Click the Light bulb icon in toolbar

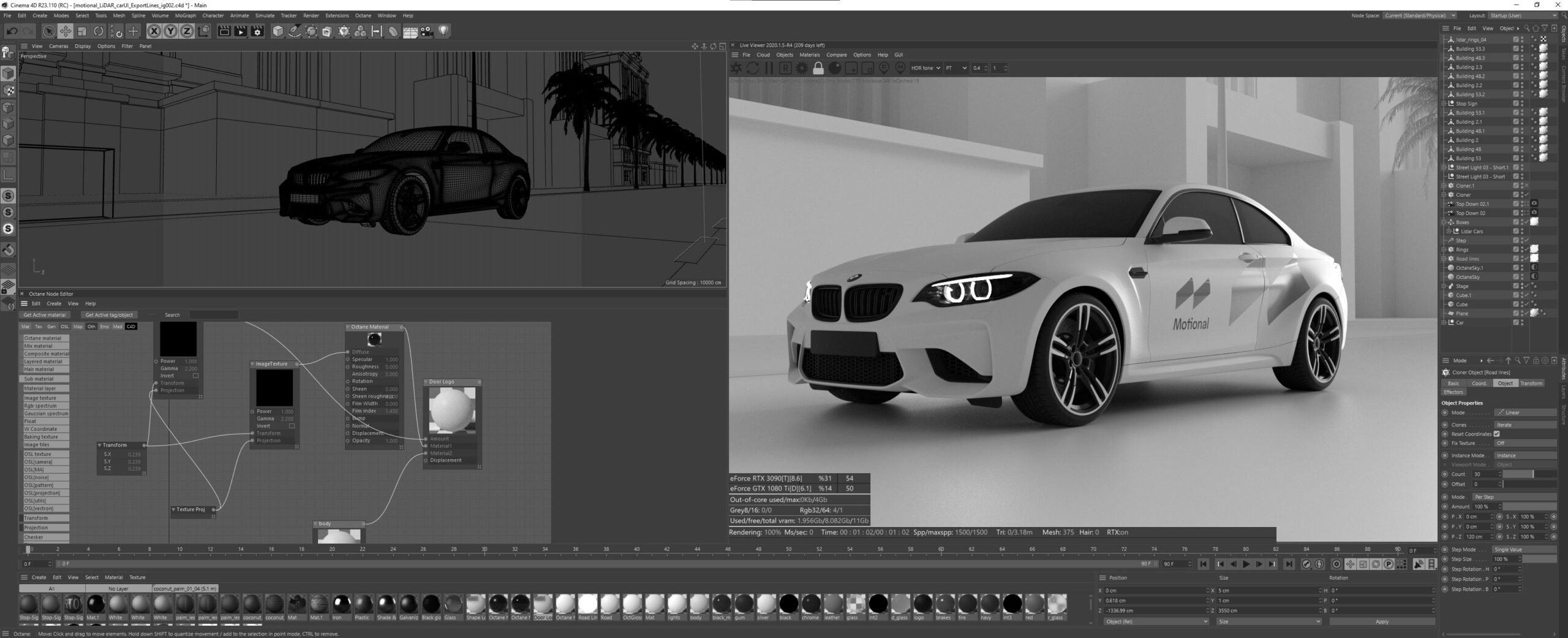[x=443, y=31]
